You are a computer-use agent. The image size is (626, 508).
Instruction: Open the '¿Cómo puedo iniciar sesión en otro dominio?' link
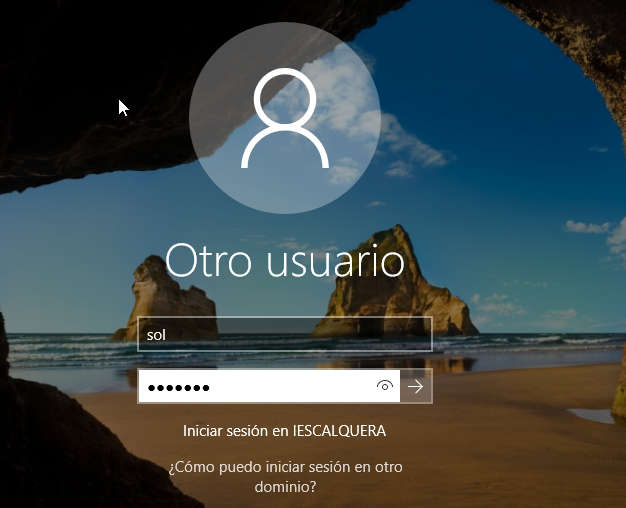coord(285,476)
